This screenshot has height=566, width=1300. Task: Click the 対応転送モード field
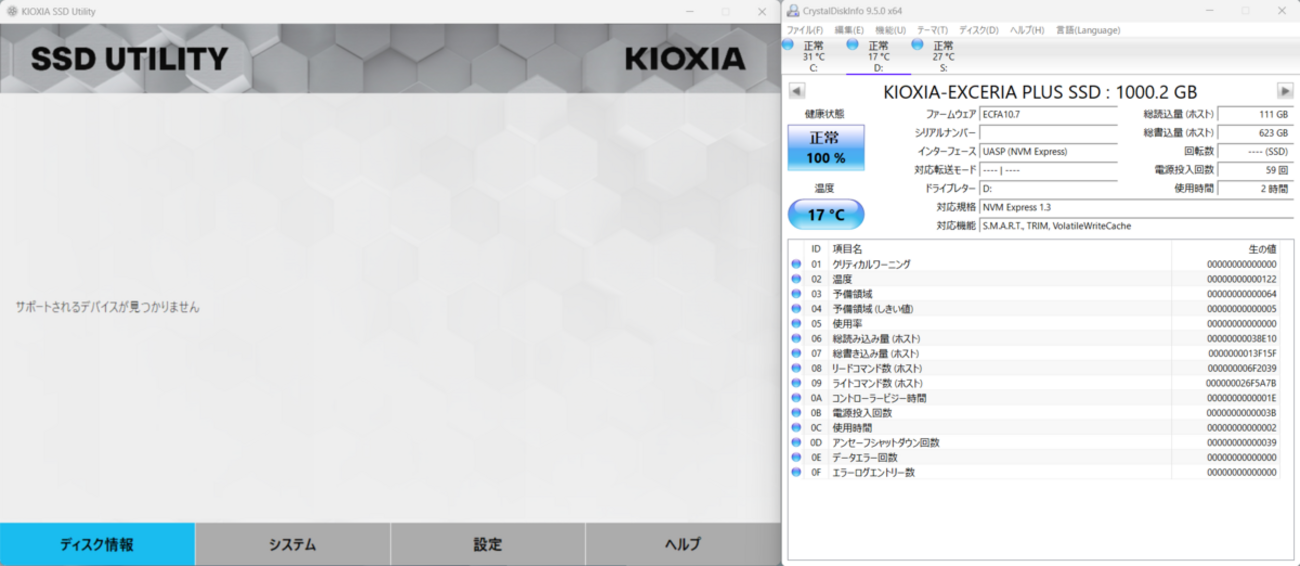click(1048, 170)
